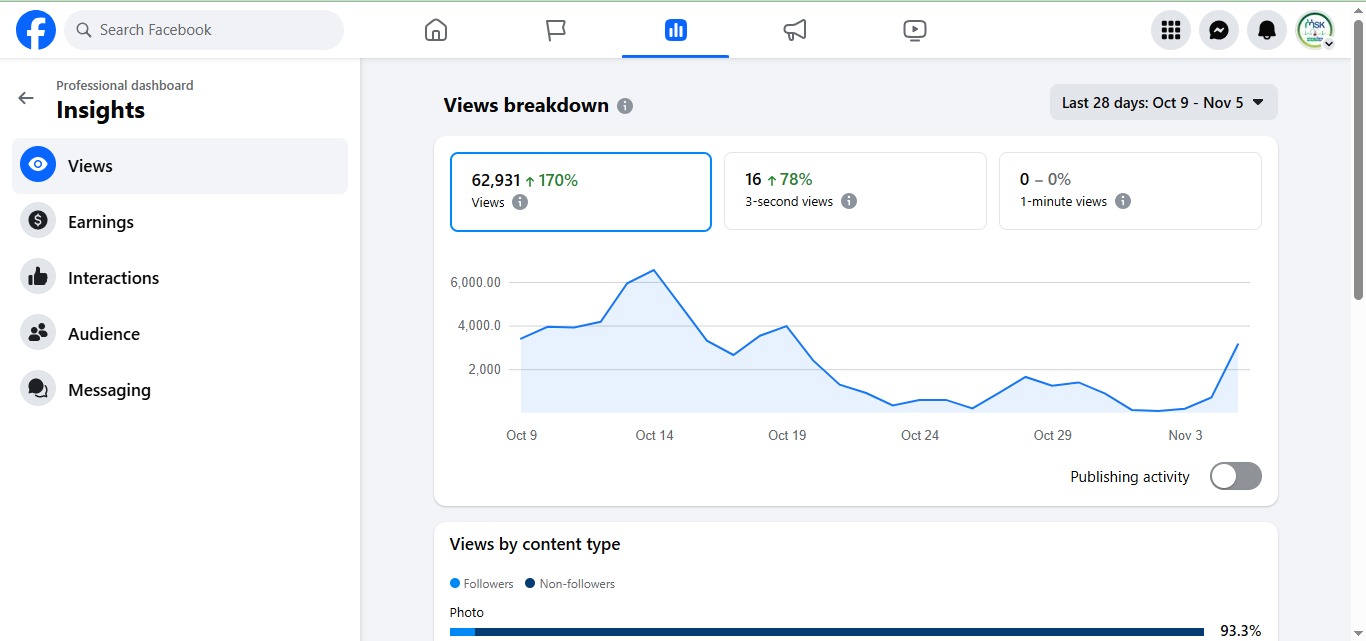Open the Ad Center megaphone icon
This screenshot has width=1366, height=641.
(795, 30)
